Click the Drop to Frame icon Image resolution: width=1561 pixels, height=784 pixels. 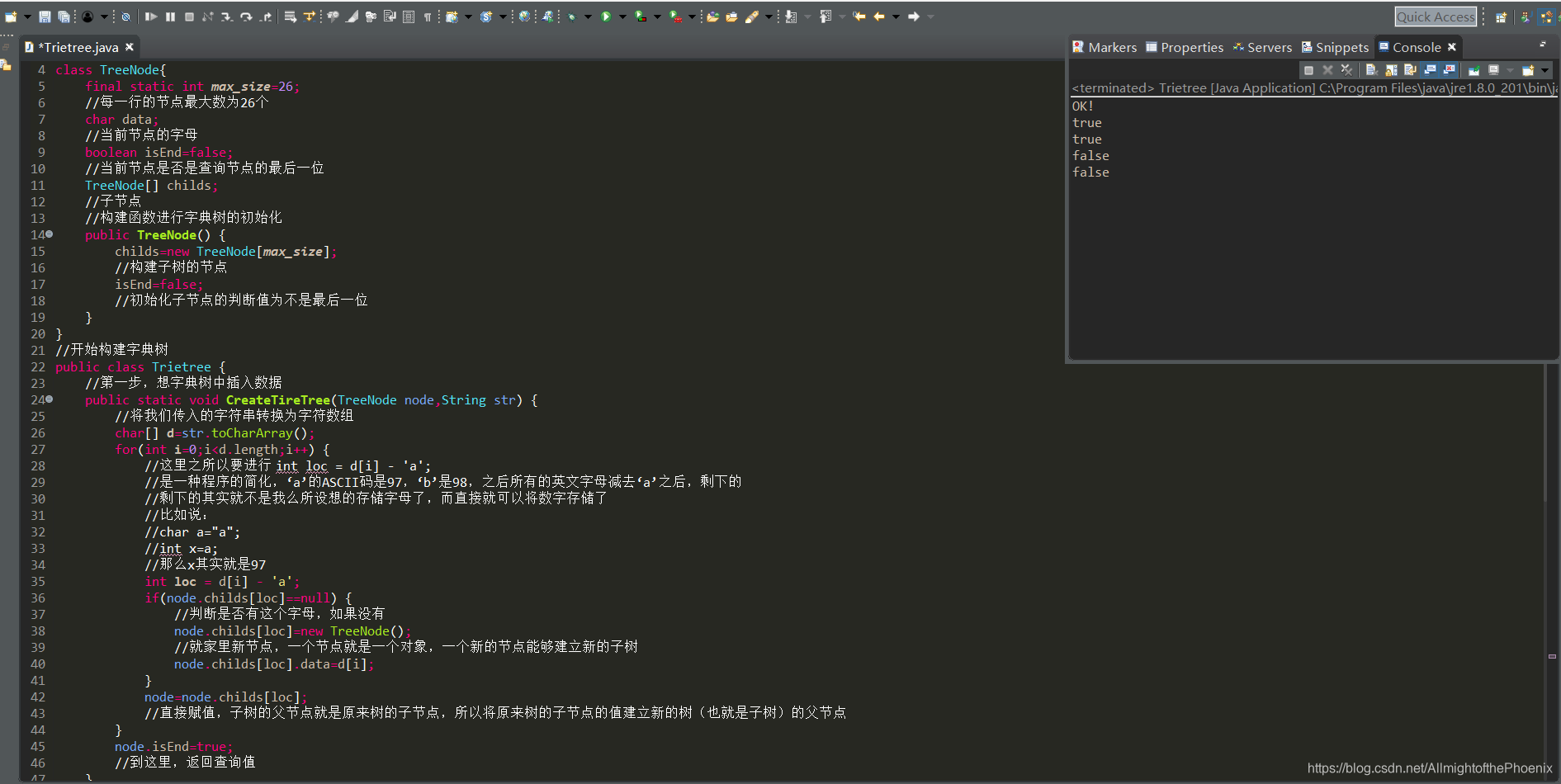click(290, 17)
